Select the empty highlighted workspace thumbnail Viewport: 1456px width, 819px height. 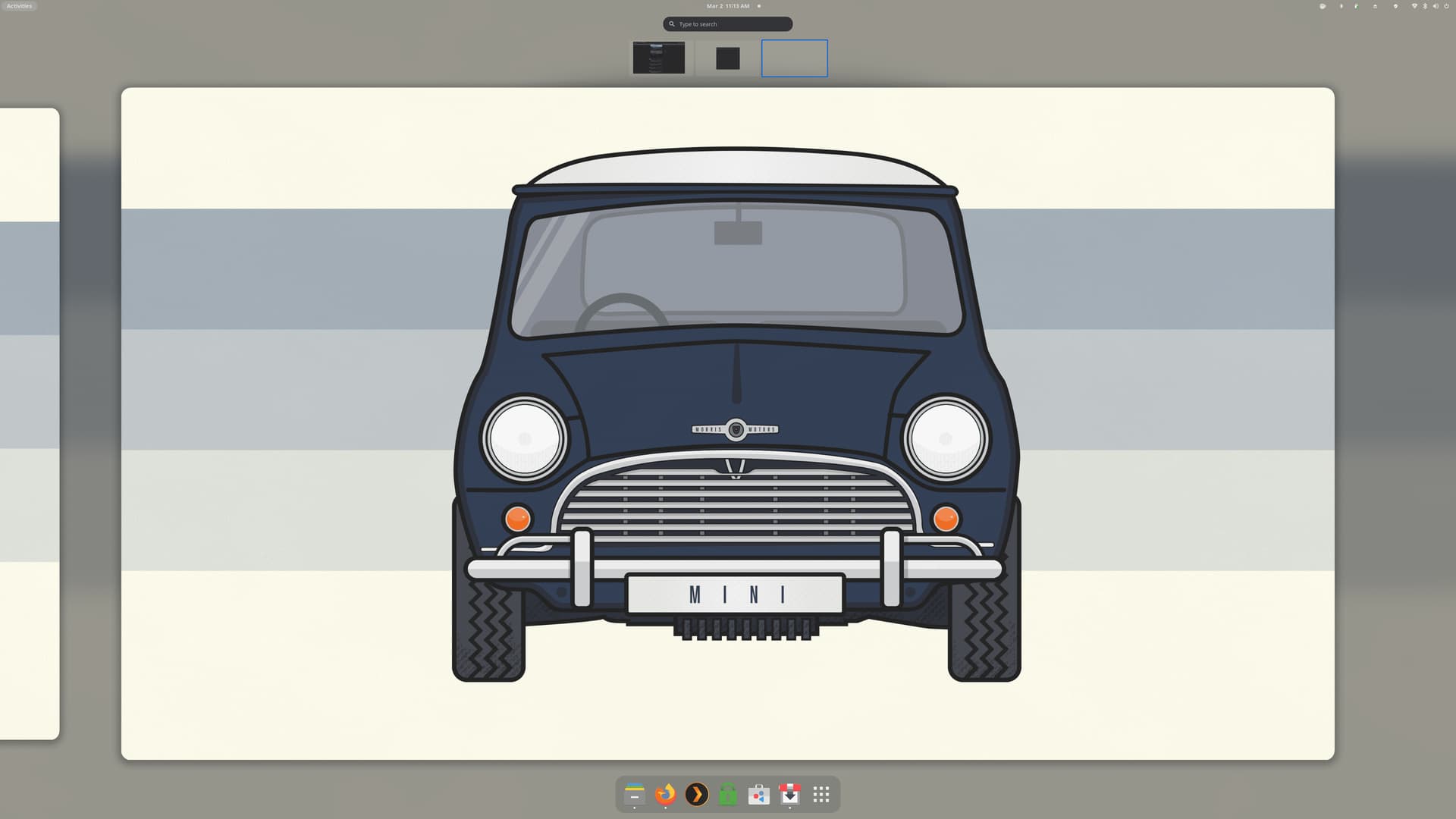(795, 58)
